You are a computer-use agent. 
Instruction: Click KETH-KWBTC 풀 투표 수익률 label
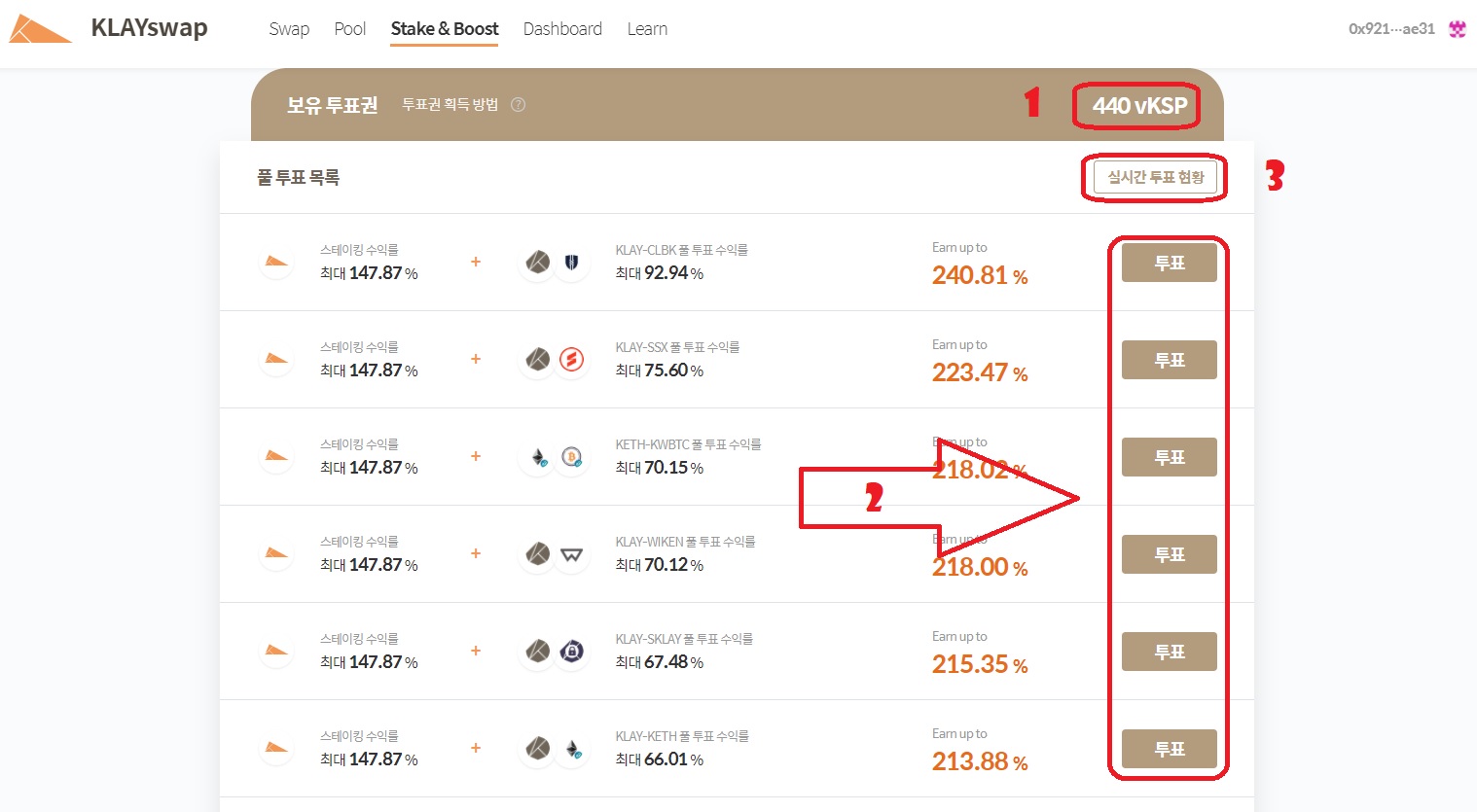pyautogui.click(x=688, y=444)
